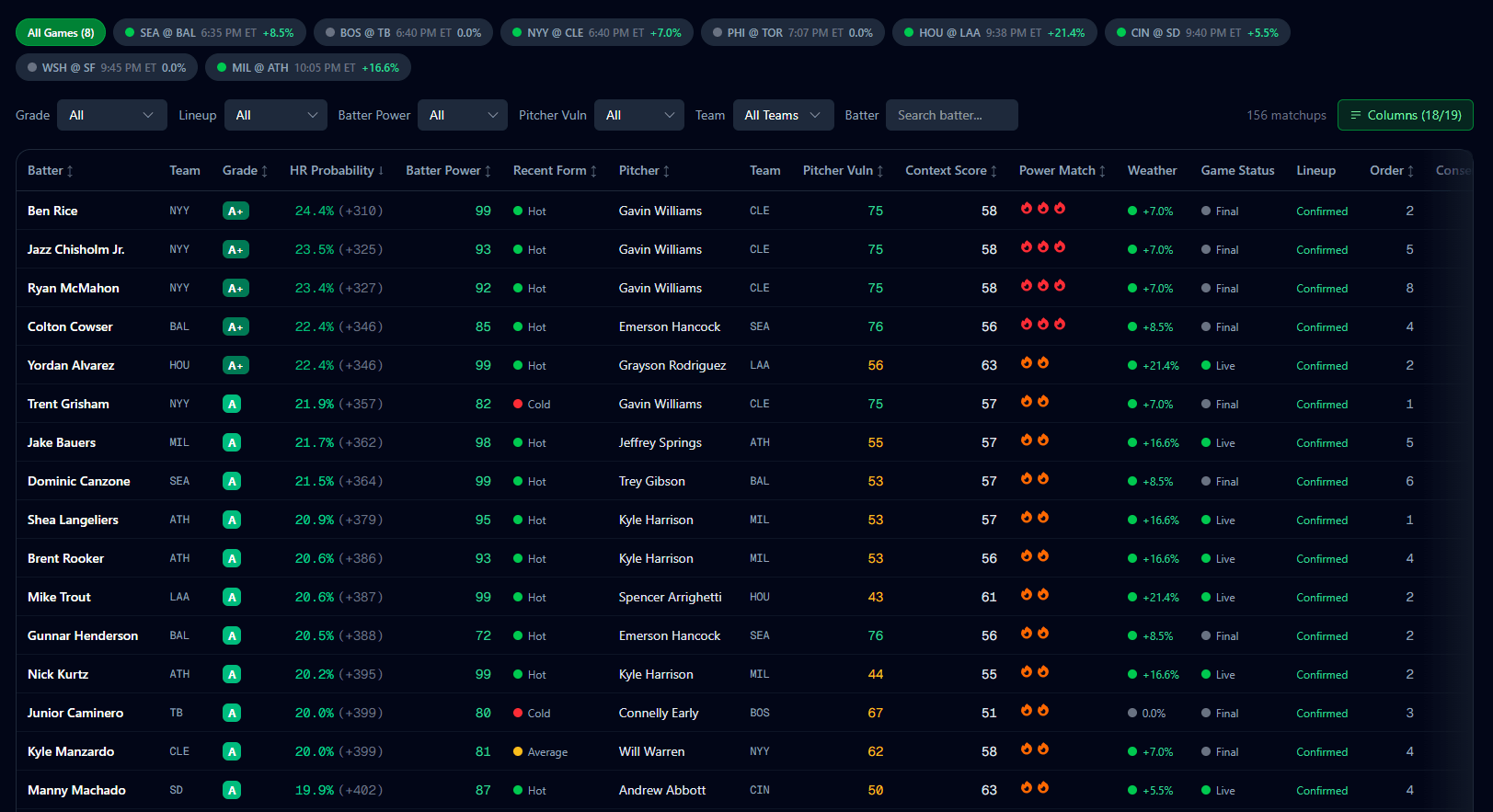Open the Batter Power filter dropdown
Image resolution: width=1493 pixels, height=812 pixels.
pyautogui.click(x=463, y=115)
